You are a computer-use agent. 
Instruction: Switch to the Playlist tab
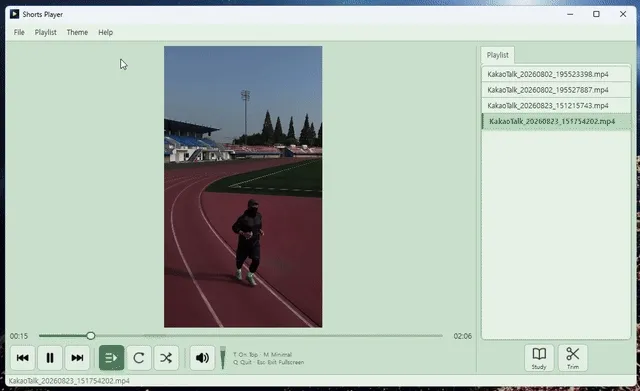coord(498,55)
